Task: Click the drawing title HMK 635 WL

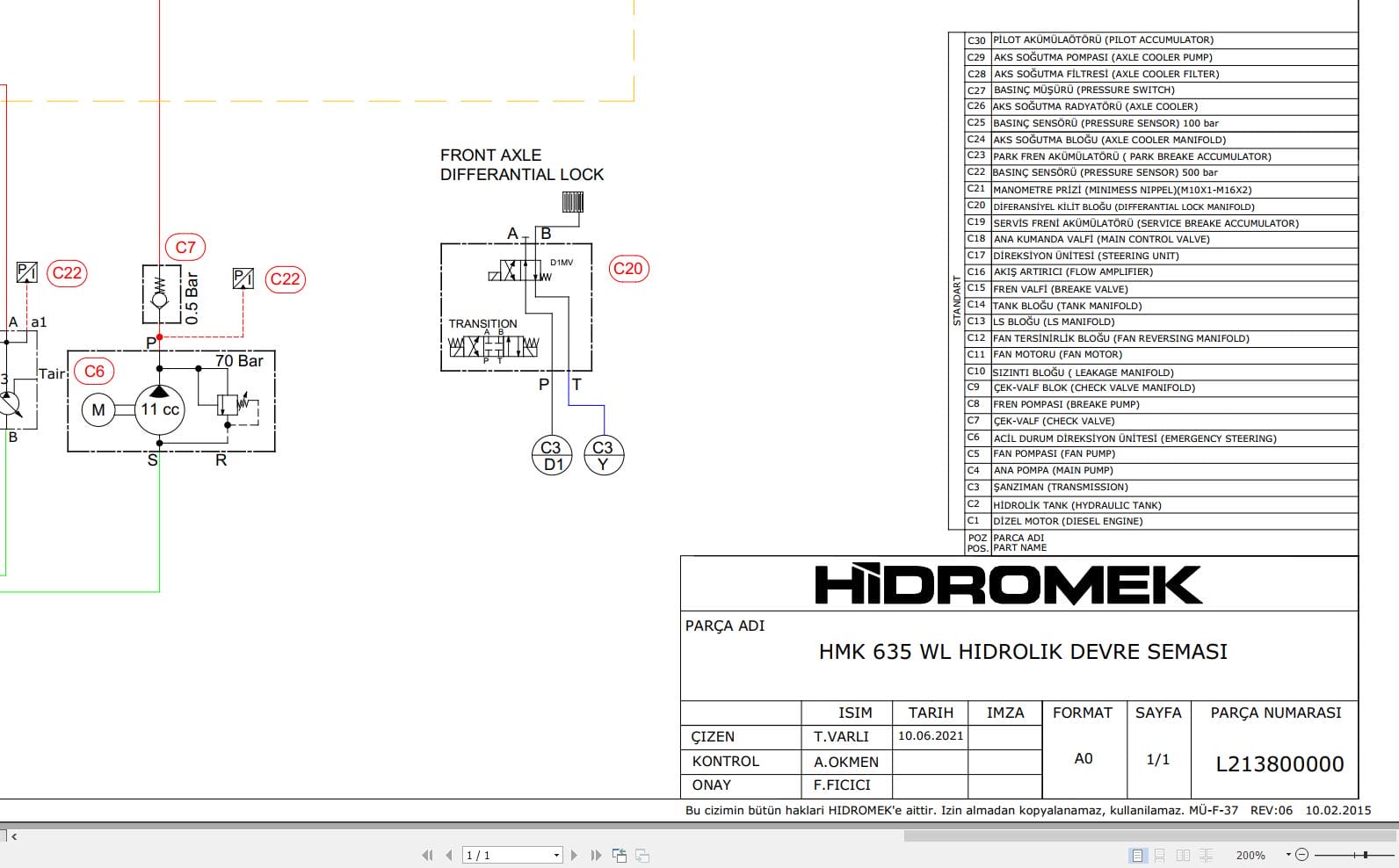Action: 1023,652
